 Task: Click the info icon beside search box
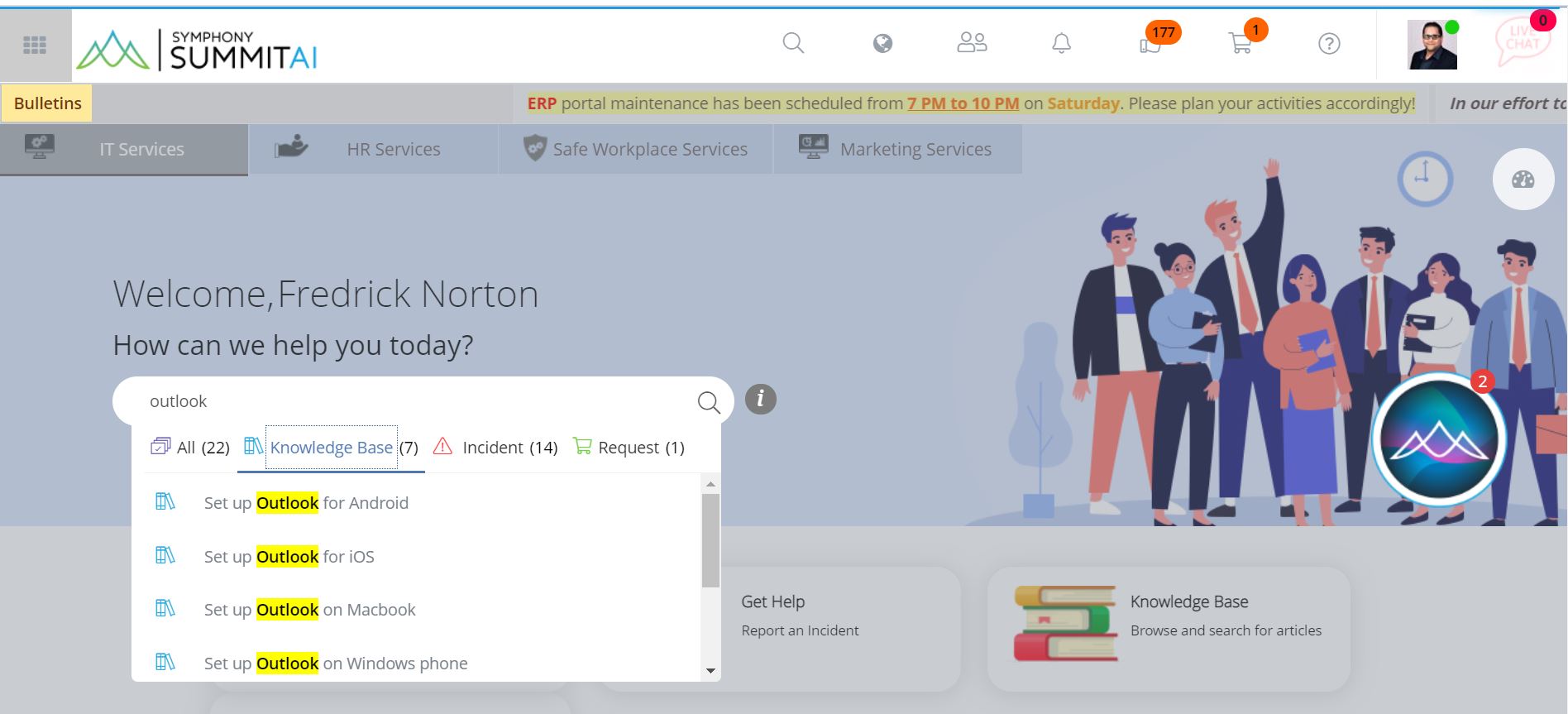coord(761,400)
